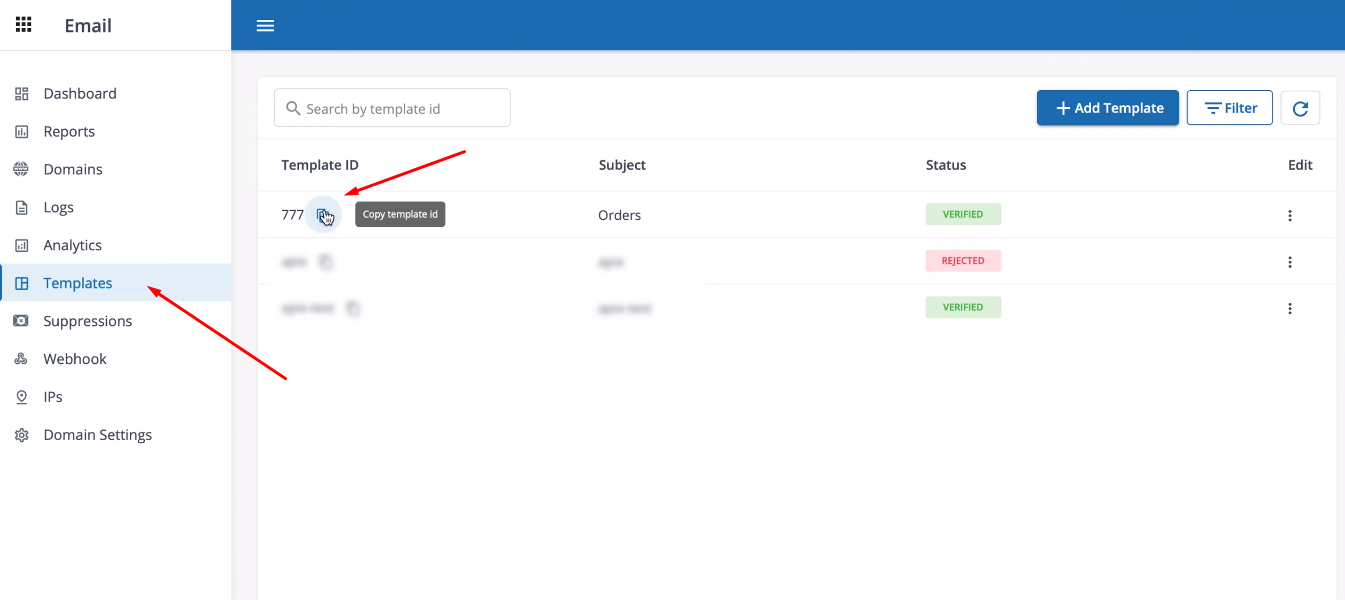The width and height of the screenshot is (1345, 600).
Task: Click the Add Template button
Action: 1108,108
